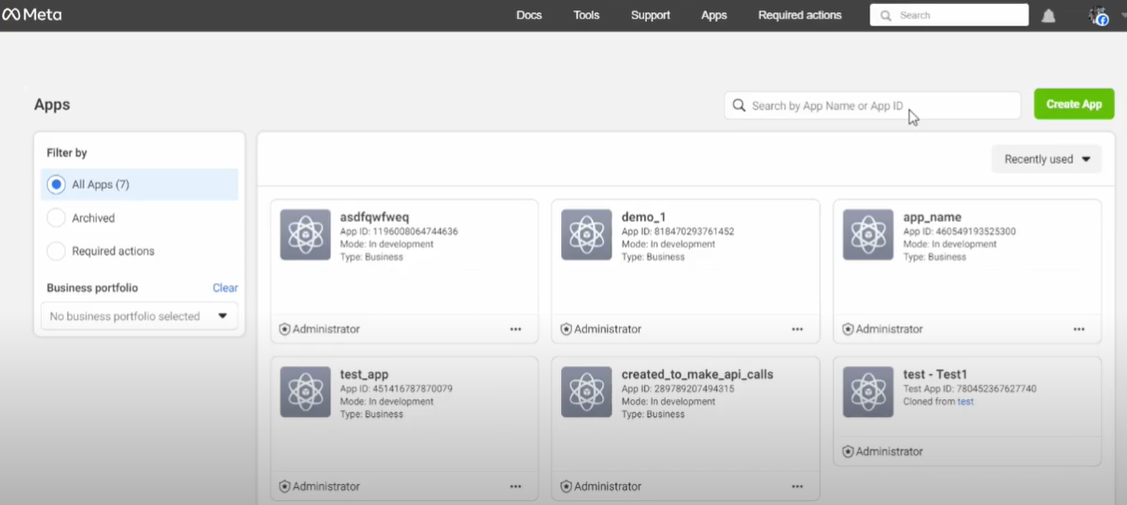Screen dimensions: 1127x505
Task: Click the Administrator shield icon on test - Test1
Action: [848, 452]
